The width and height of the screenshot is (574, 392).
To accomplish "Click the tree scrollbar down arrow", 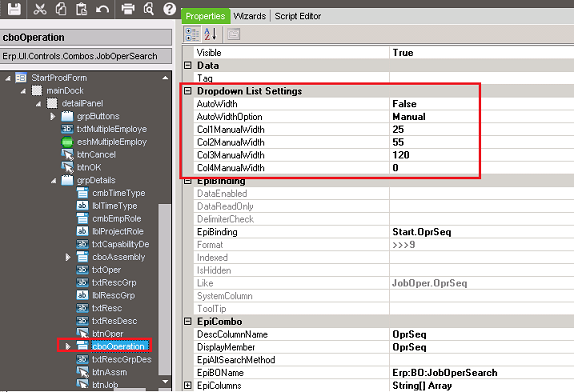I will coord(165,381).
